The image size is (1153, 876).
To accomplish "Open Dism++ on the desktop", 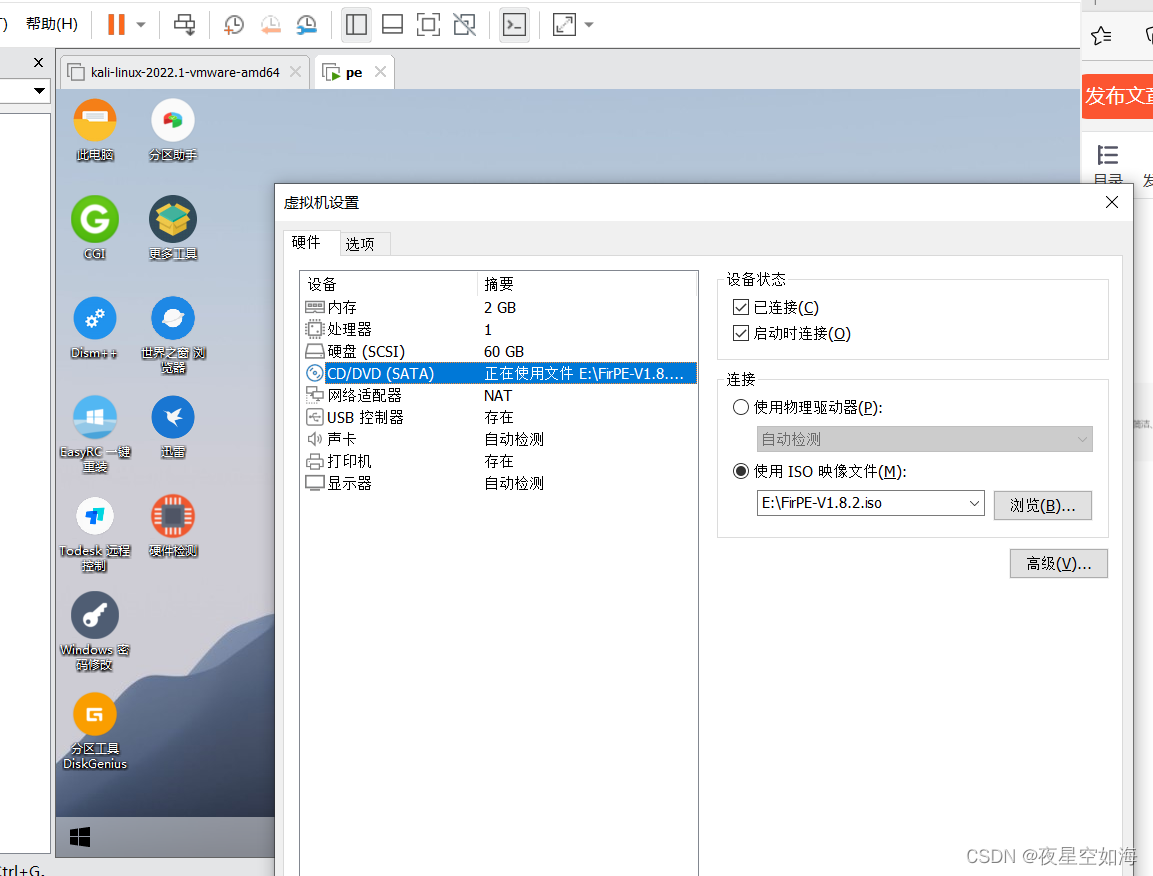I will pos(94,318).
